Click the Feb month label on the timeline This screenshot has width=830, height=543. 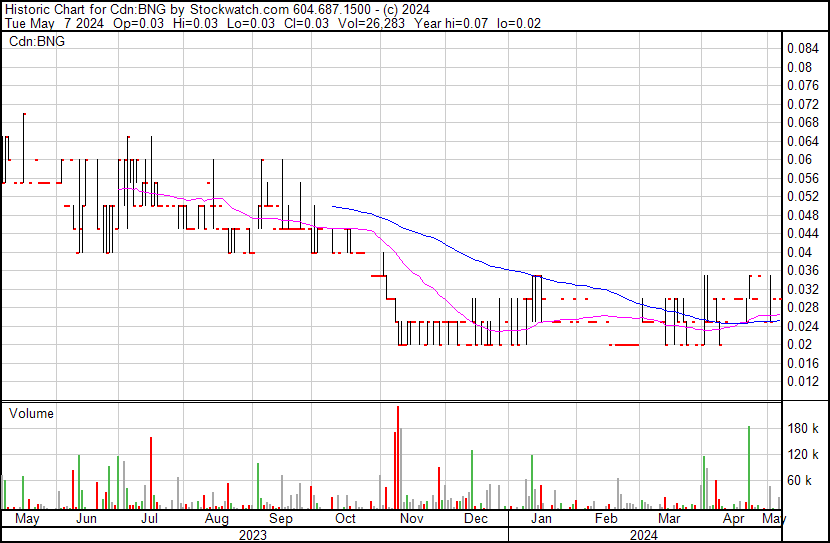click(x=606, y=520)
